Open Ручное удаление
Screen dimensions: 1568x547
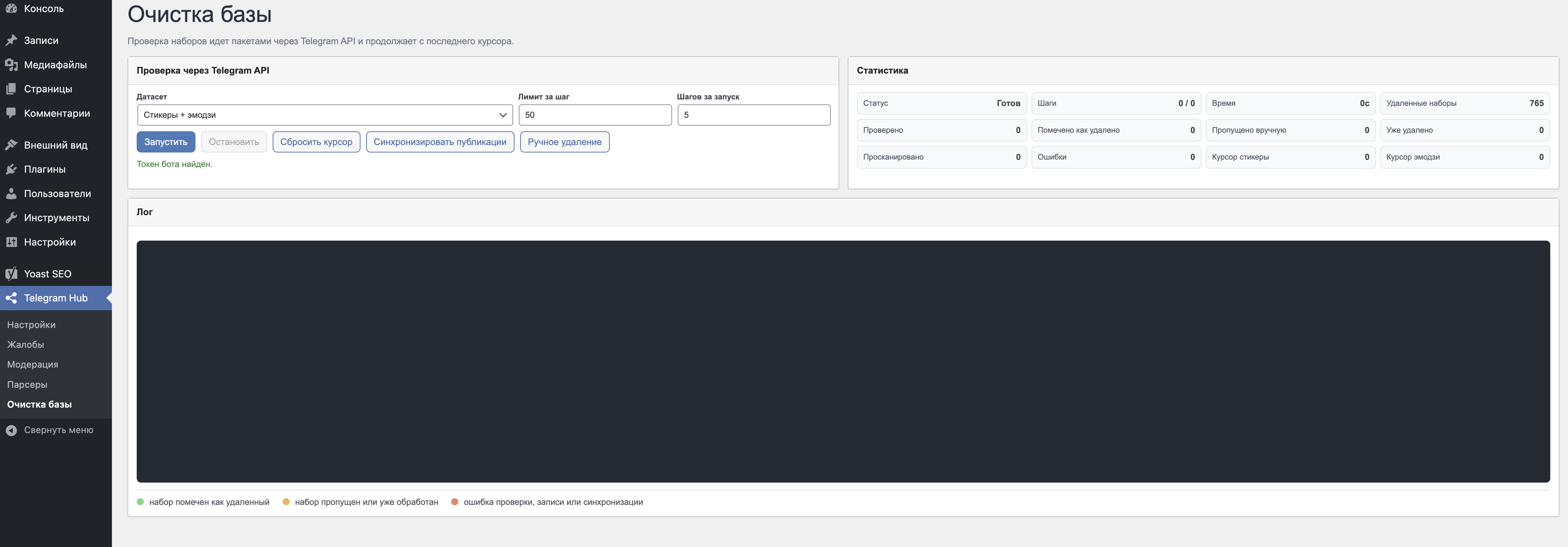click(564, 142)
